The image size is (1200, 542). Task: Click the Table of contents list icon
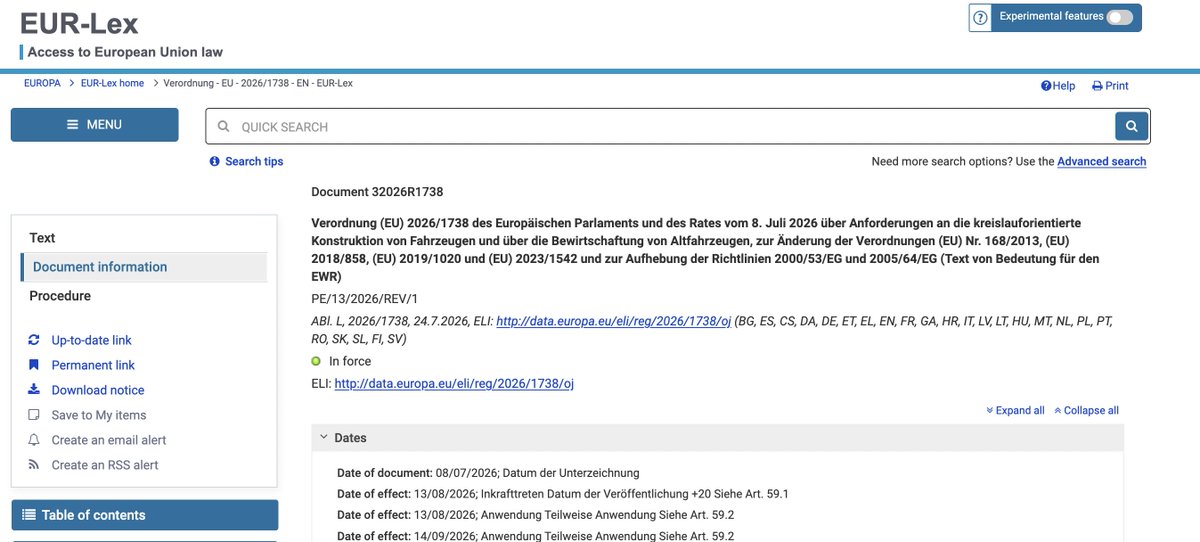click(28, 515)
